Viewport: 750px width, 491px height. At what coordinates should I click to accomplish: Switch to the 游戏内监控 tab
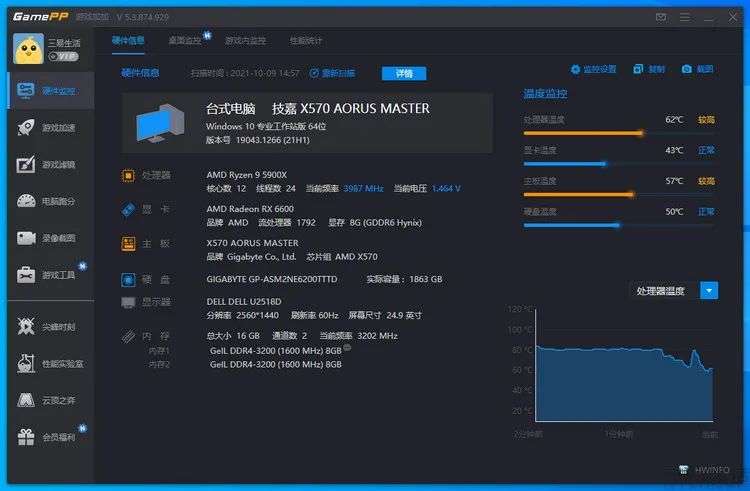tap(245, 41)
